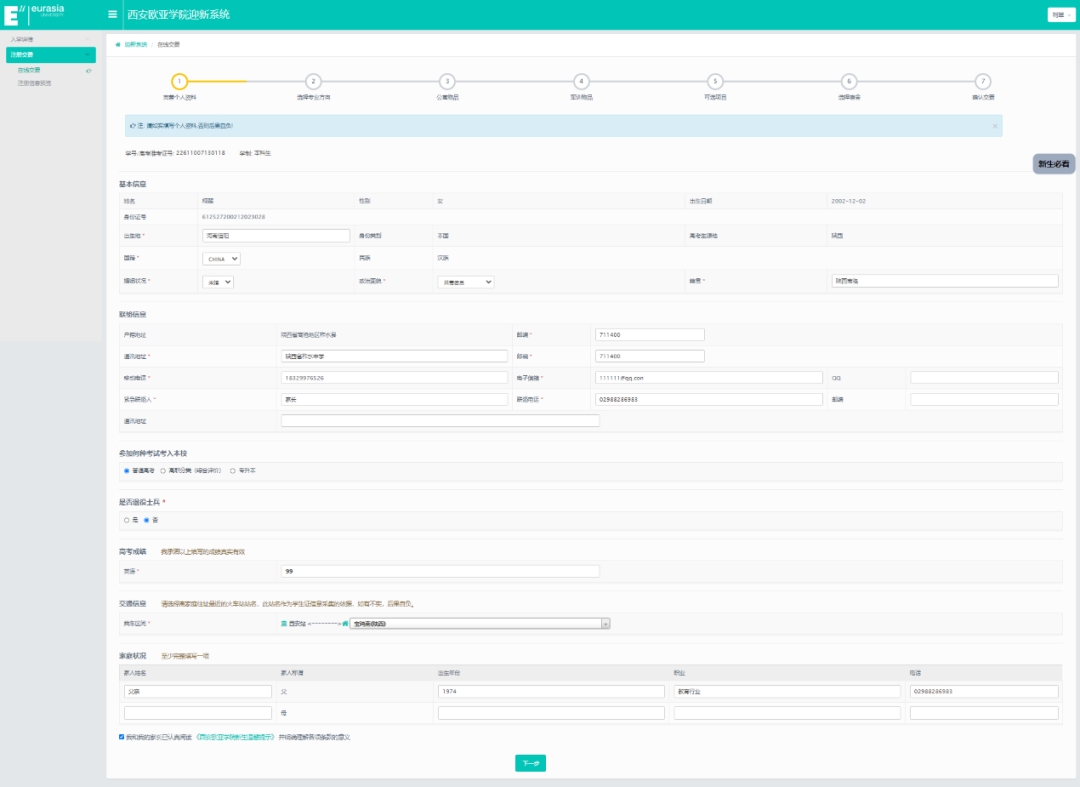Click step 4 circle in progress wizard
The height and width of the screenshot is (787, 1080).
581,82
